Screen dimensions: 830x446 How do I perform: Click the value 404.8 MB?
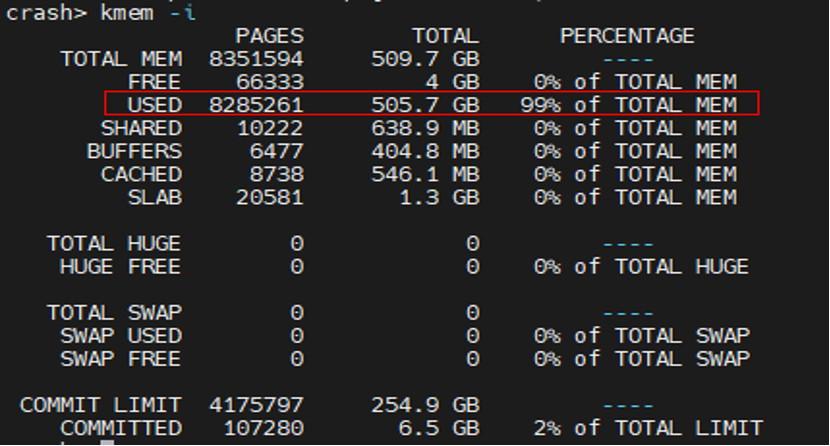point(425,151)
